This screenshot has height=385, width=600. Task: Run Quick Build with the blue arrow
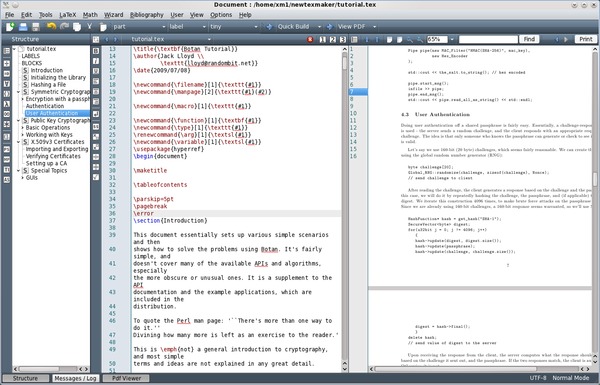point(269,26)
